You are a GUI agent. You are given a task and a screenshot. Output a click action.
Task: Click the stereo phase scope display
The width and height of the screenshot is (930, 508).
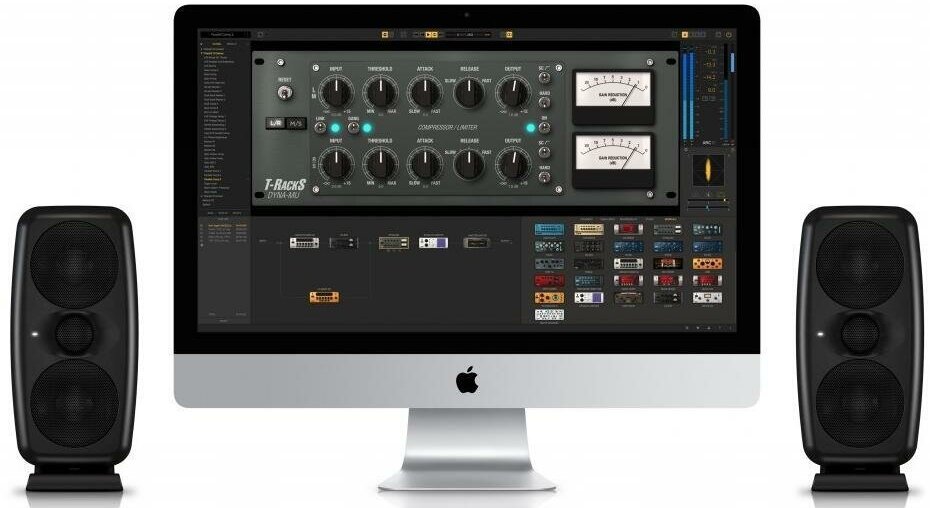[708, 170]
